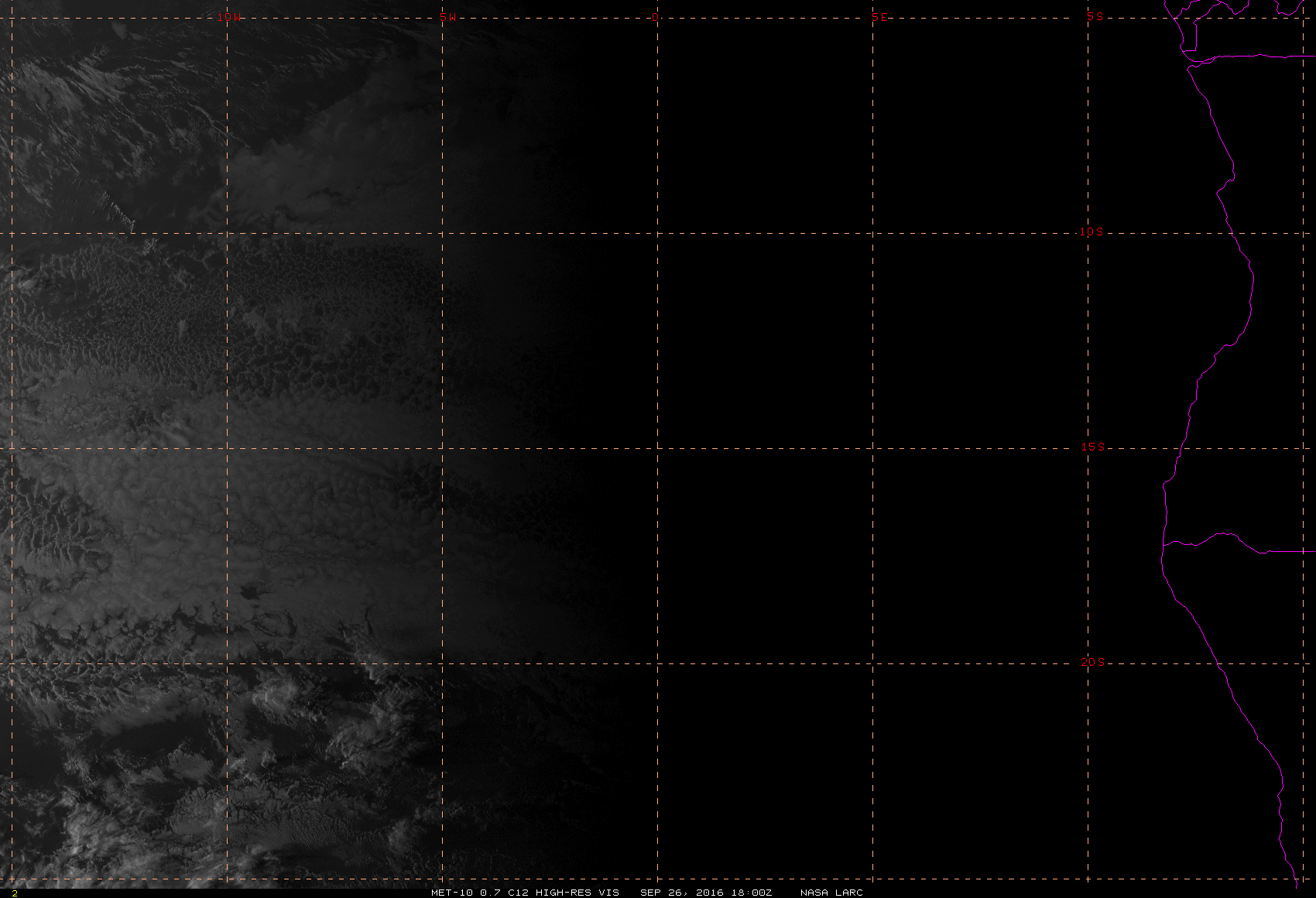Click the "NASA LARC" credit text
The width and height of the screenshot is (1316, 898).
pyautogui.click(x=831, y=893)
